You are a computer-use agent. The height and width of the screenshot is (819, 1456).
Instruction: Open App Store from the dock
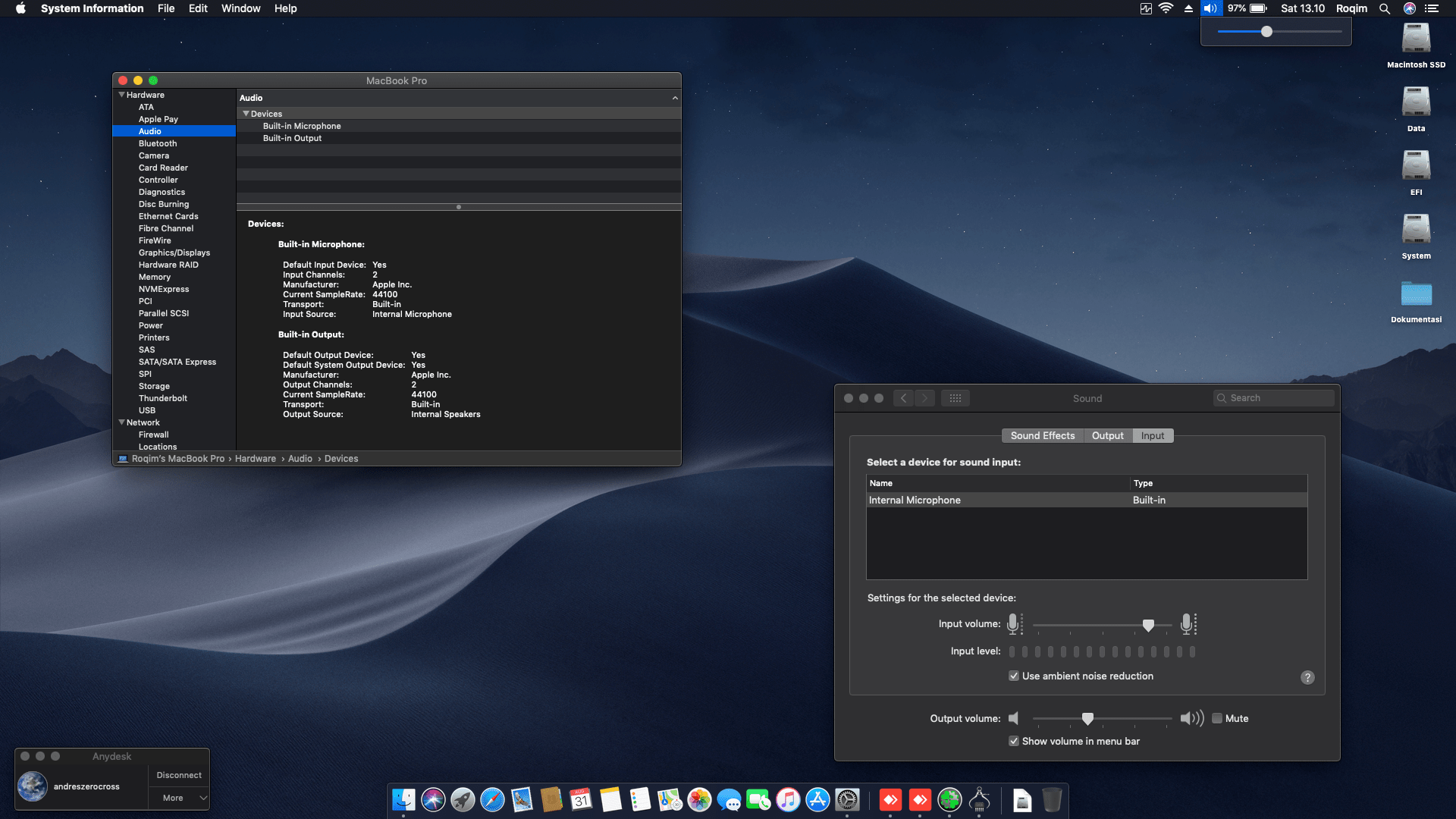817,799
